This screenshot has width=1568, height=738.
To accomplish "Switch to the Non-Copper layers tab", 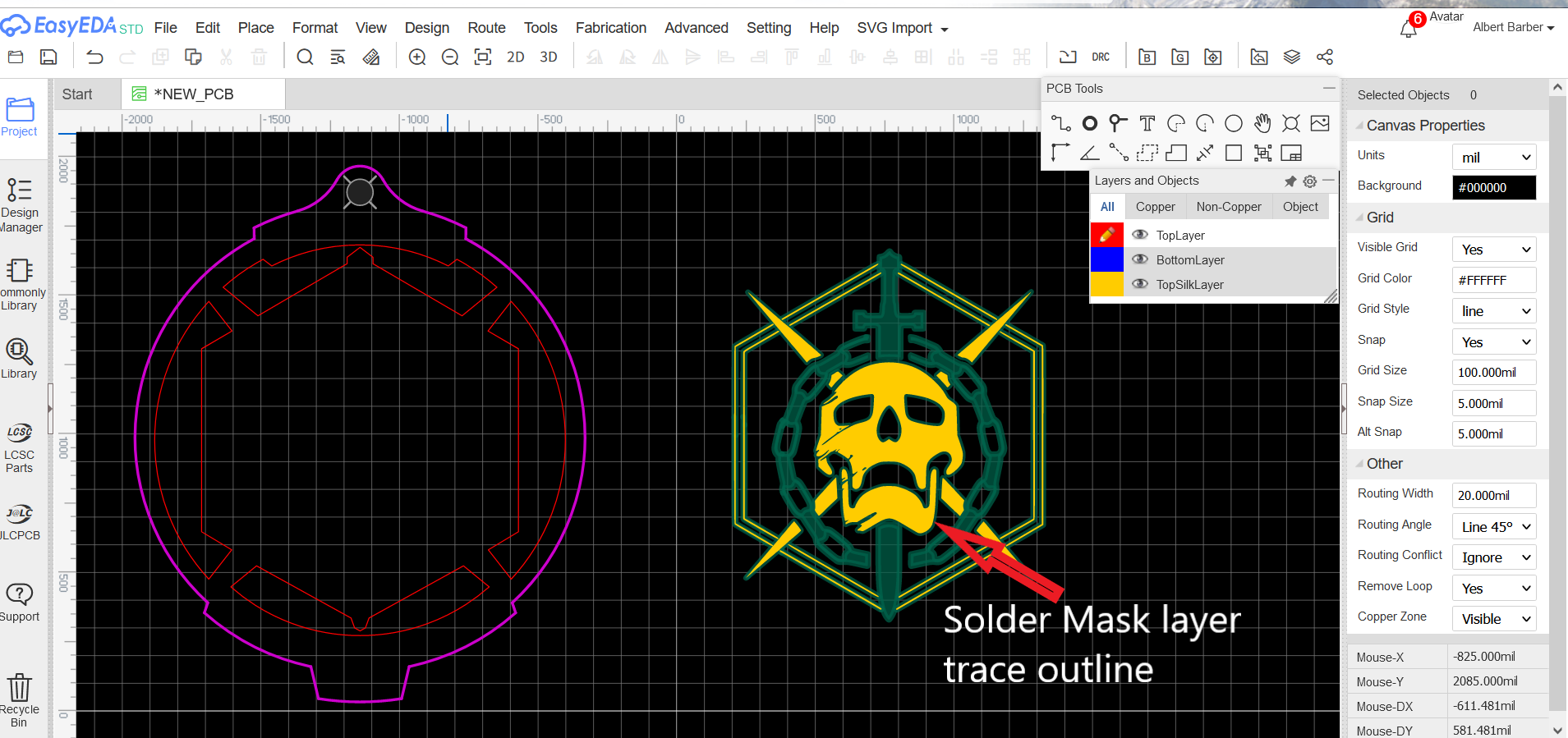I will point(1229,207).
